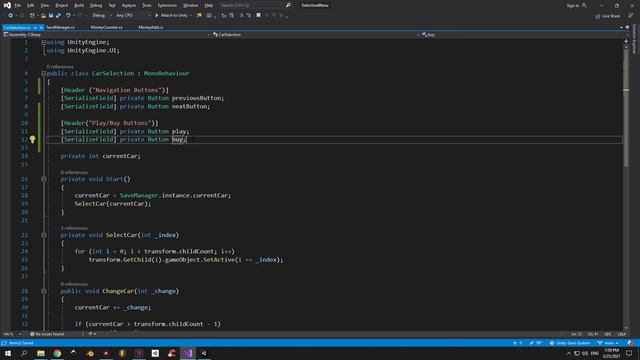
Task: Open the Edit menu
Action: [x=31, y=5]
